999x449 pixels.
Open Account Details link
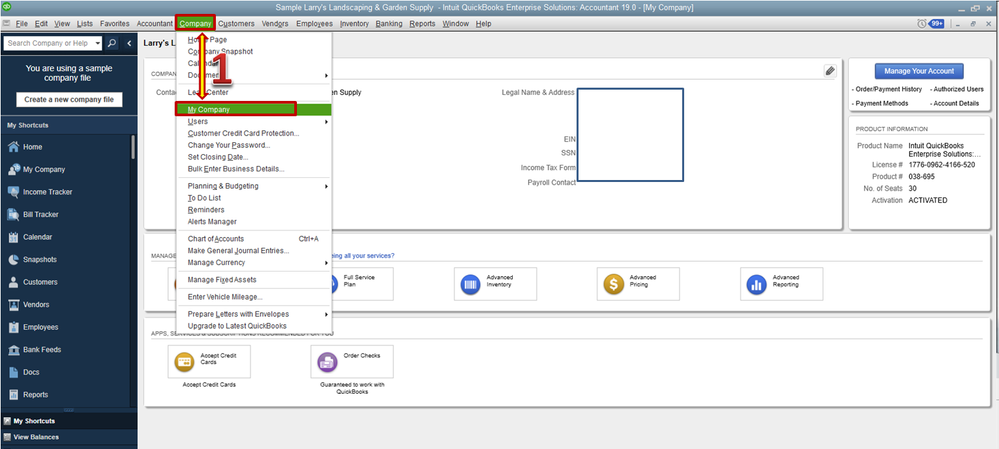[956, 103]
